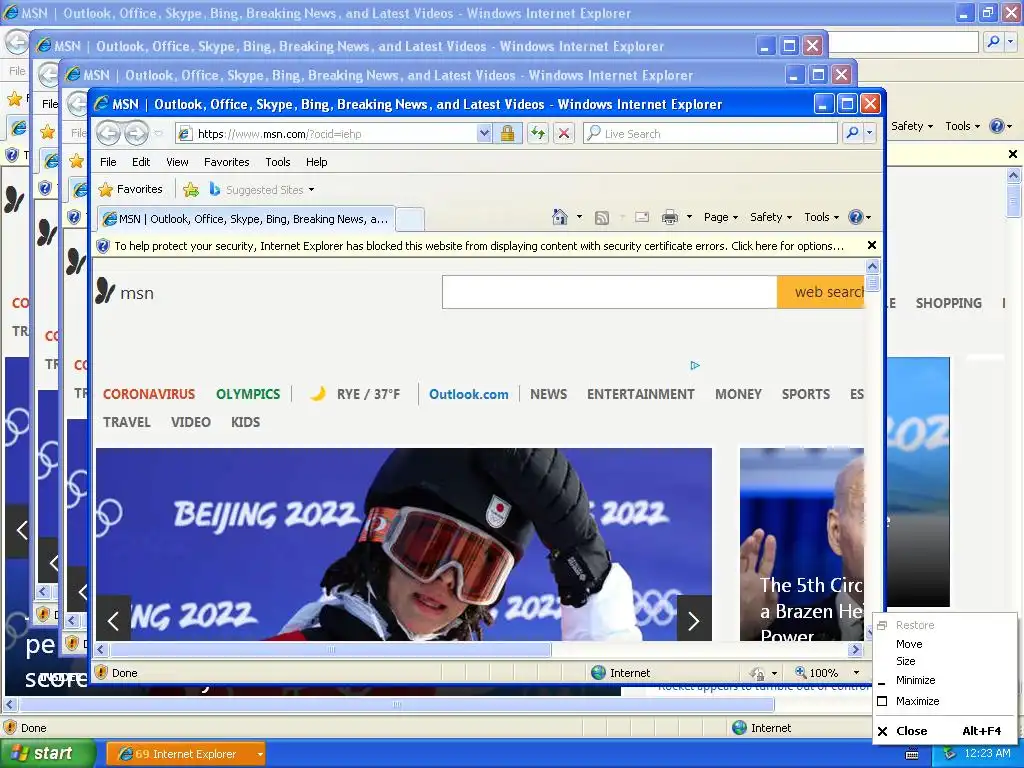Open the OLYMPICS link

[248, 394]
